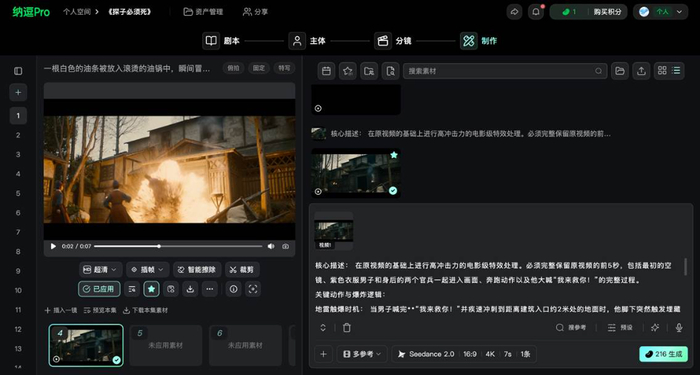Open the calendar filter in asset toolbar
This screenshot has height=375, width=700.
[326, 71]
